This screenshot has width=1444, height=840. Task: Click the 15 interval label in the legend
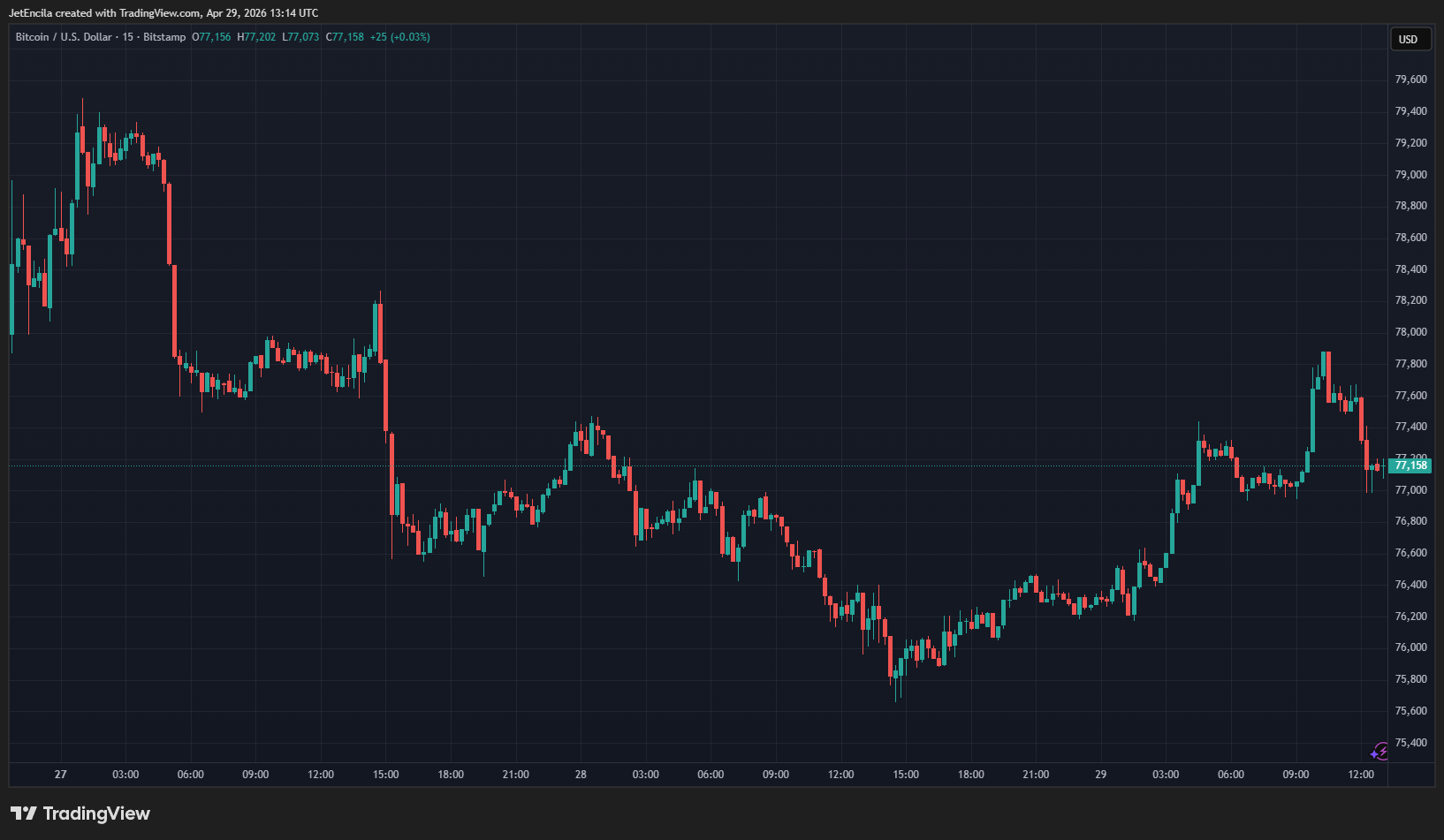click(x=128, y=37)
